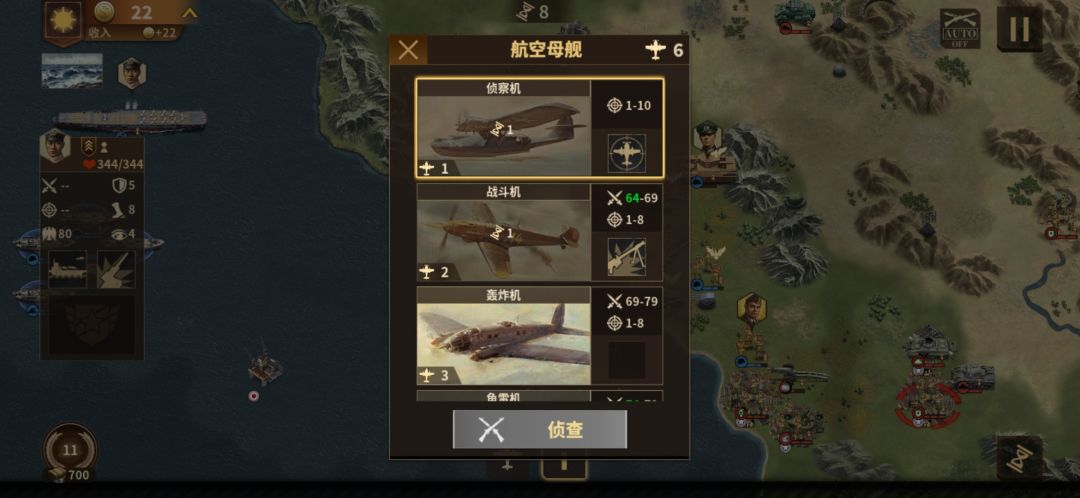Tap the reconnaissance plane skill icon

click(x=627, y=154)
